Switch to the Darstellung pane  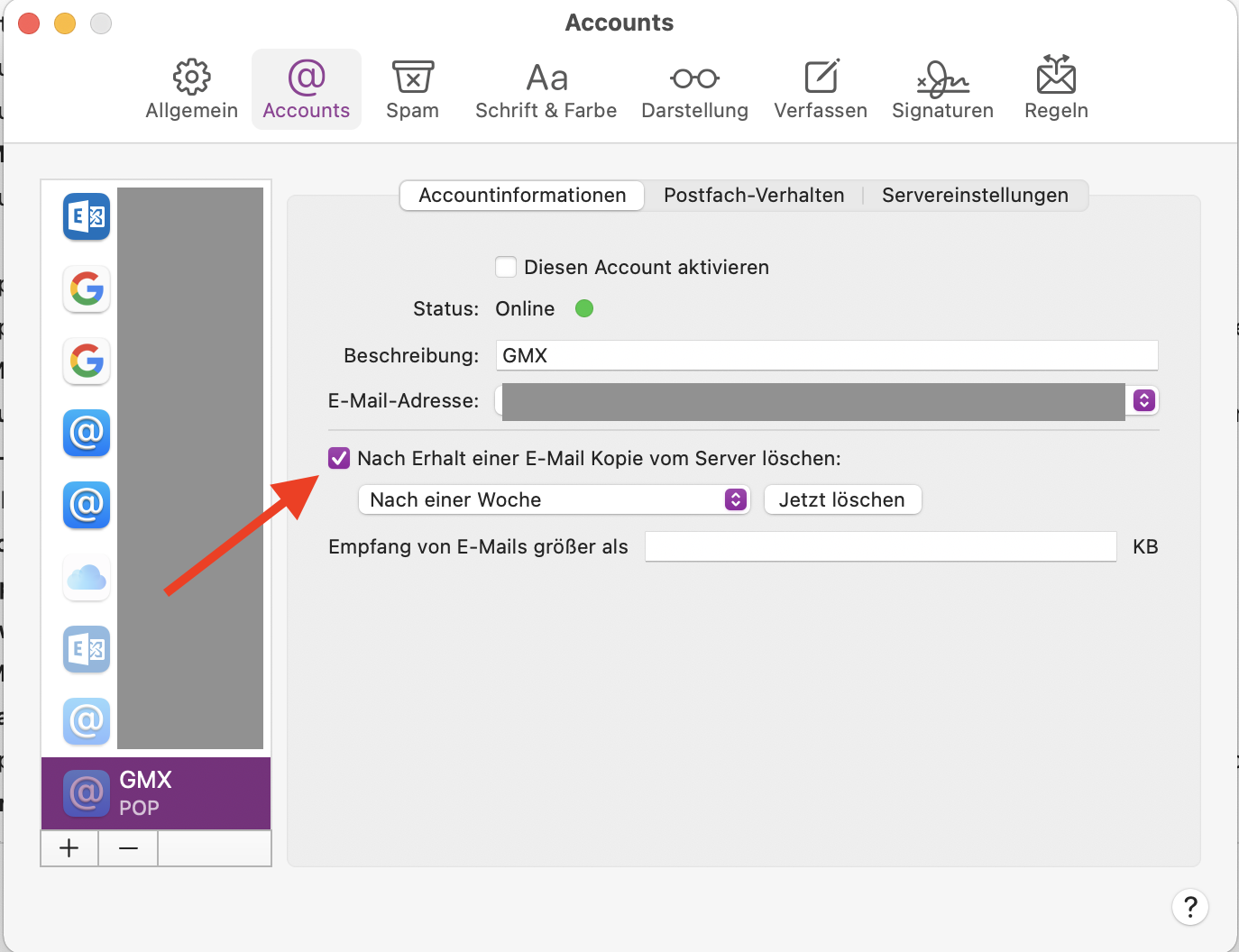694,89
